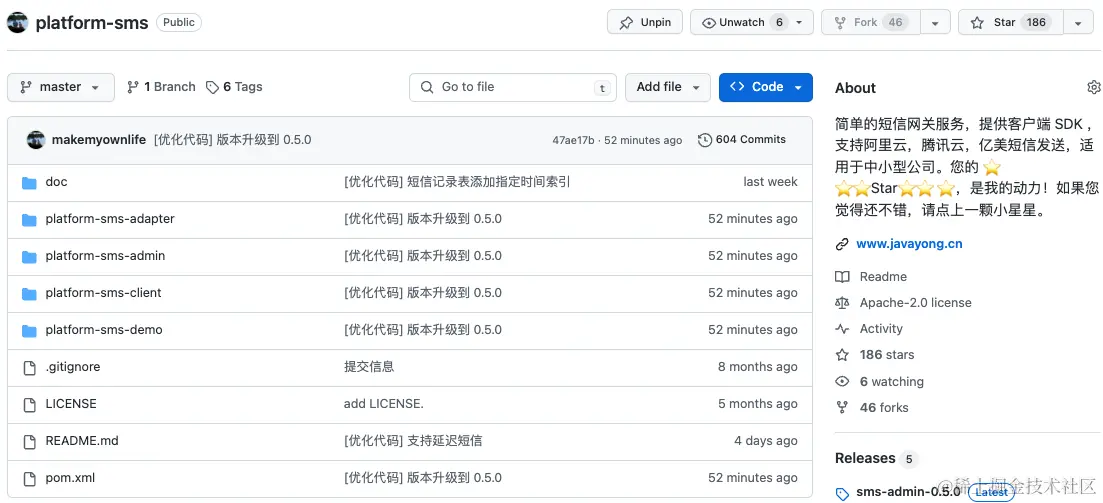Open the Unwatch notifications dropdown

tap(752, 23)
